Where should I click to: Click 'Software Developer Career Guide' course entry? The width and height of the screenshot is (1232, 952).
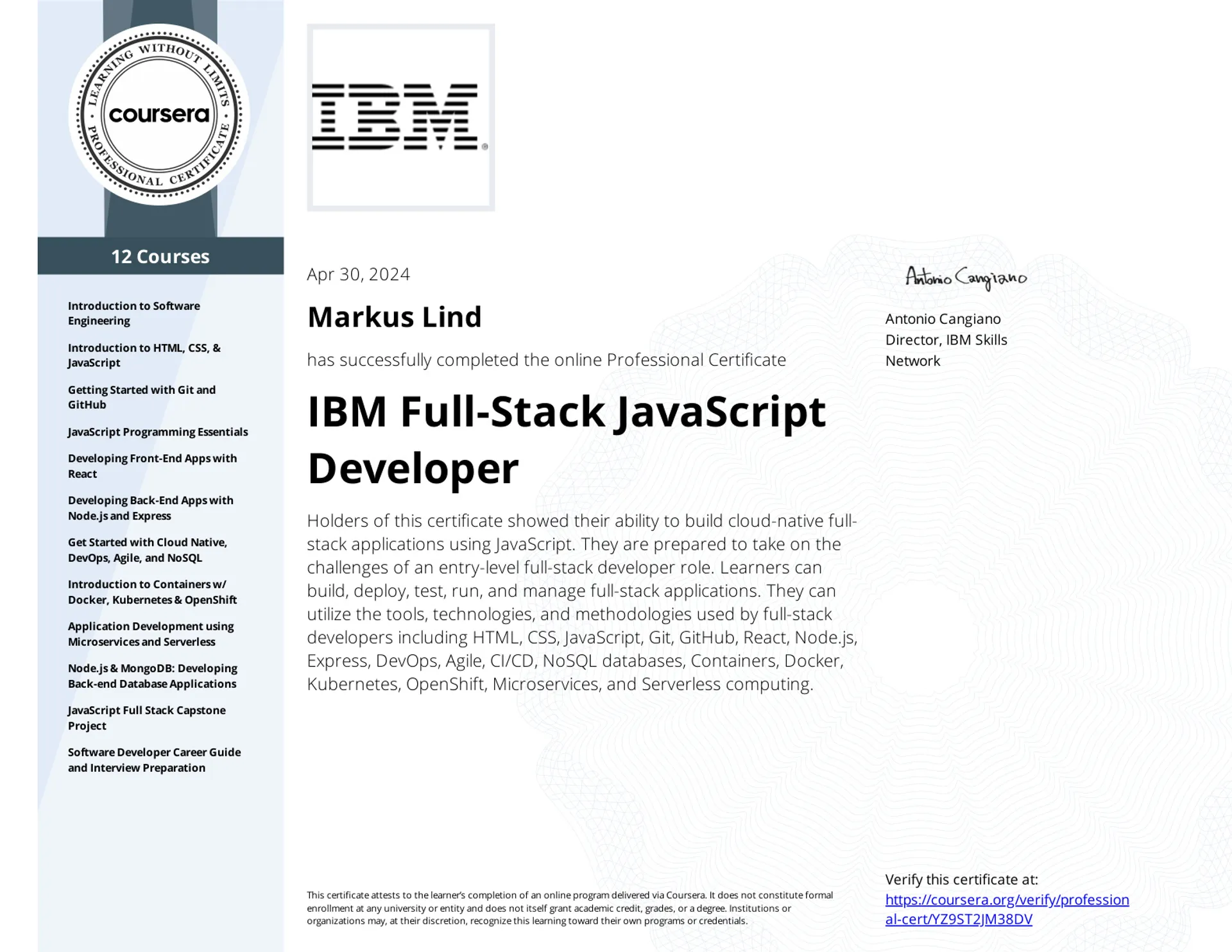(154, 760)
